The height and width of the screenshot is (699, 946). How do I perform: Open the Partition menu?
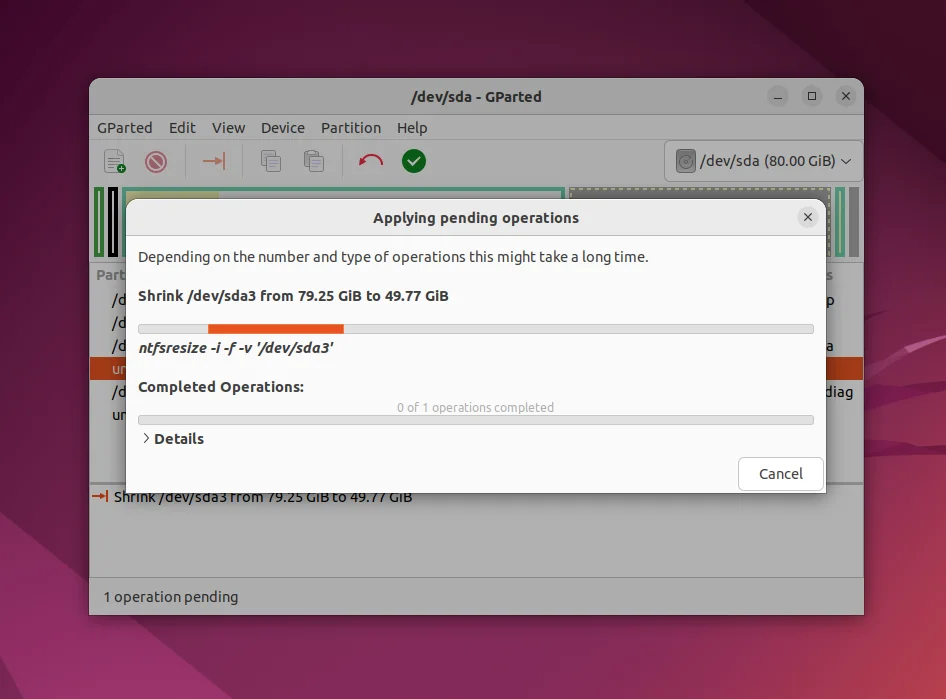point(351,128)
